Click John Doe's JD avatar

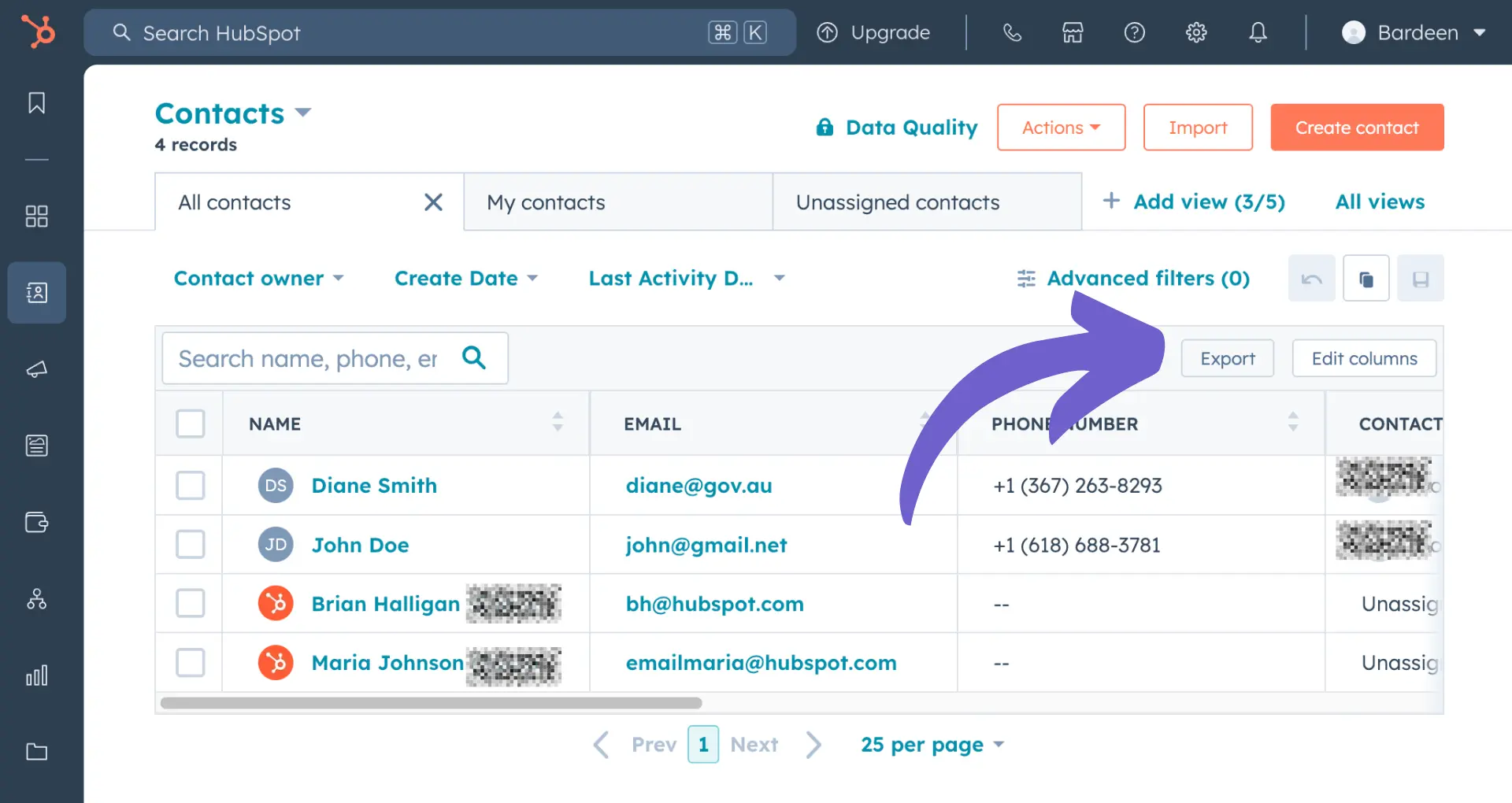[276, 545]
